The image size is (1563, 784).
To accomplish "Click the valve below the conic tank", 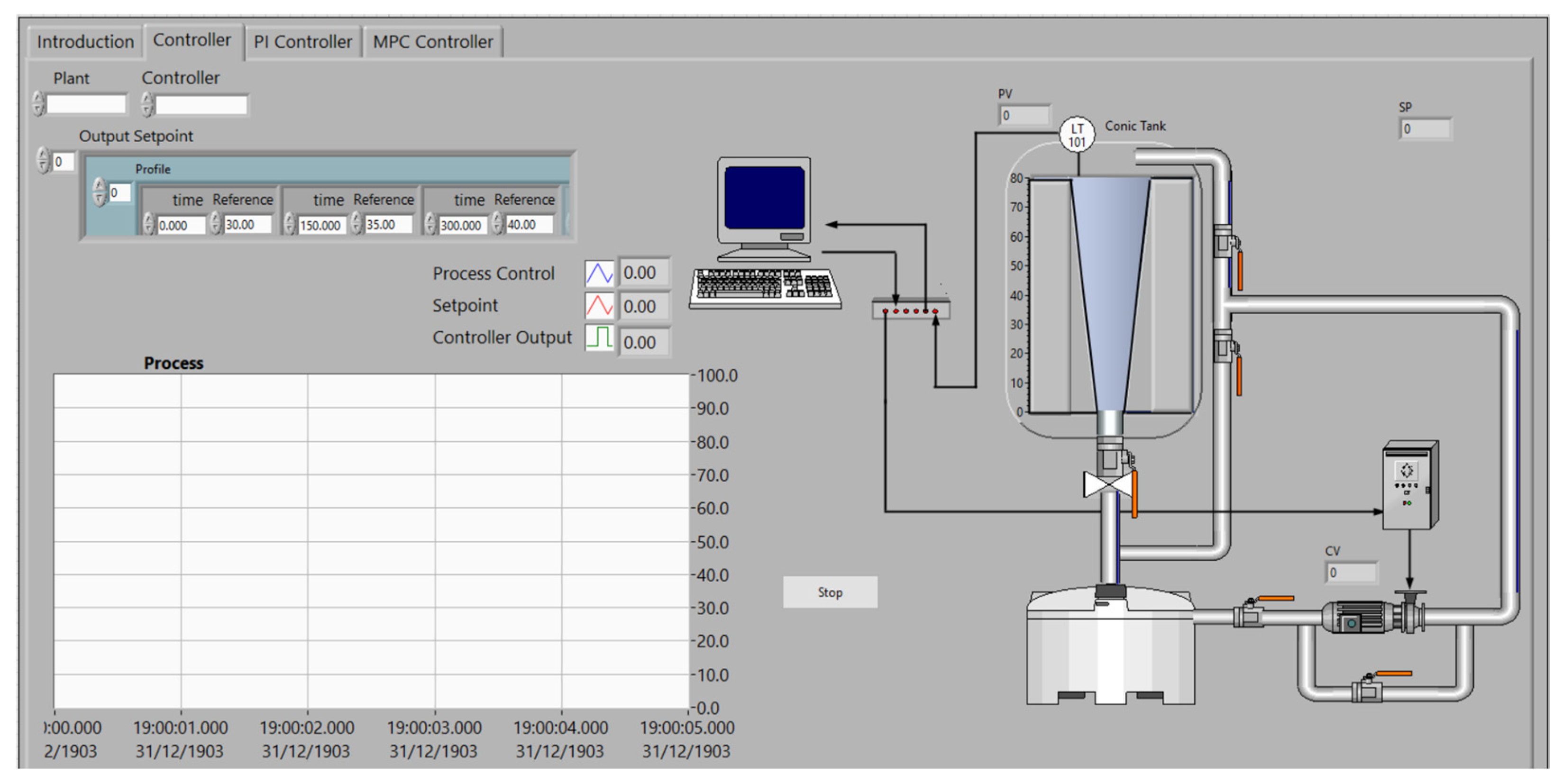I will (1108, 485).
